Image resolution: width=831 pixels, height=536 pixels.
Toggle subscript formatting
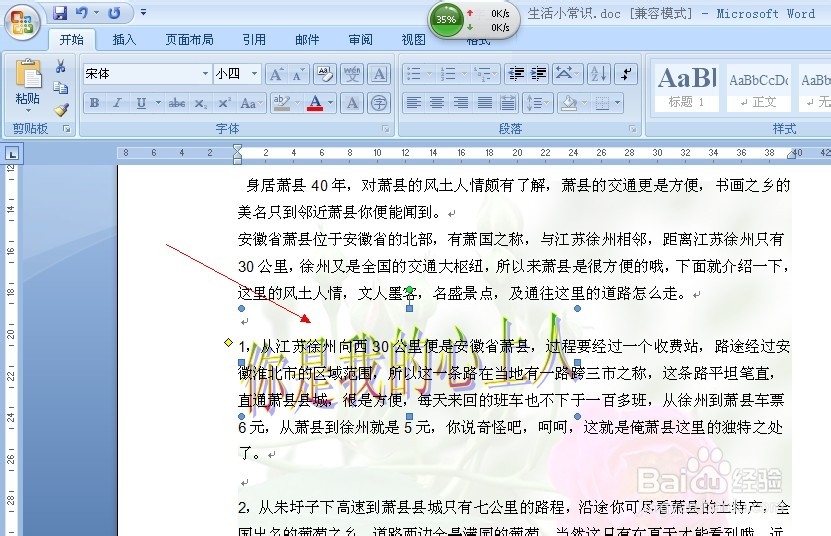click(x=200, y=103)
